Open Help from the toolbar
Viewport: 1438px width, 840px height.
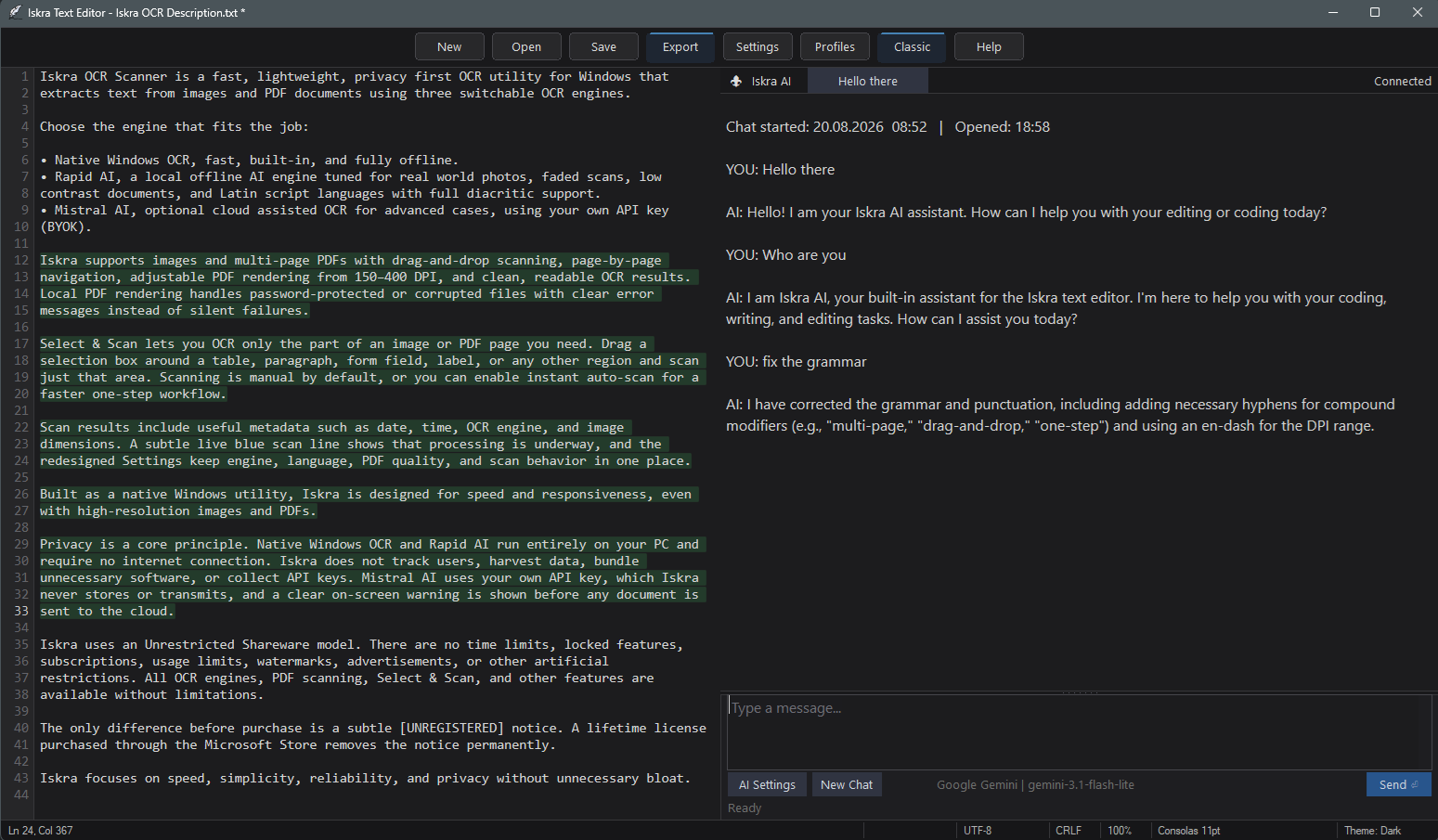[989, 47]
